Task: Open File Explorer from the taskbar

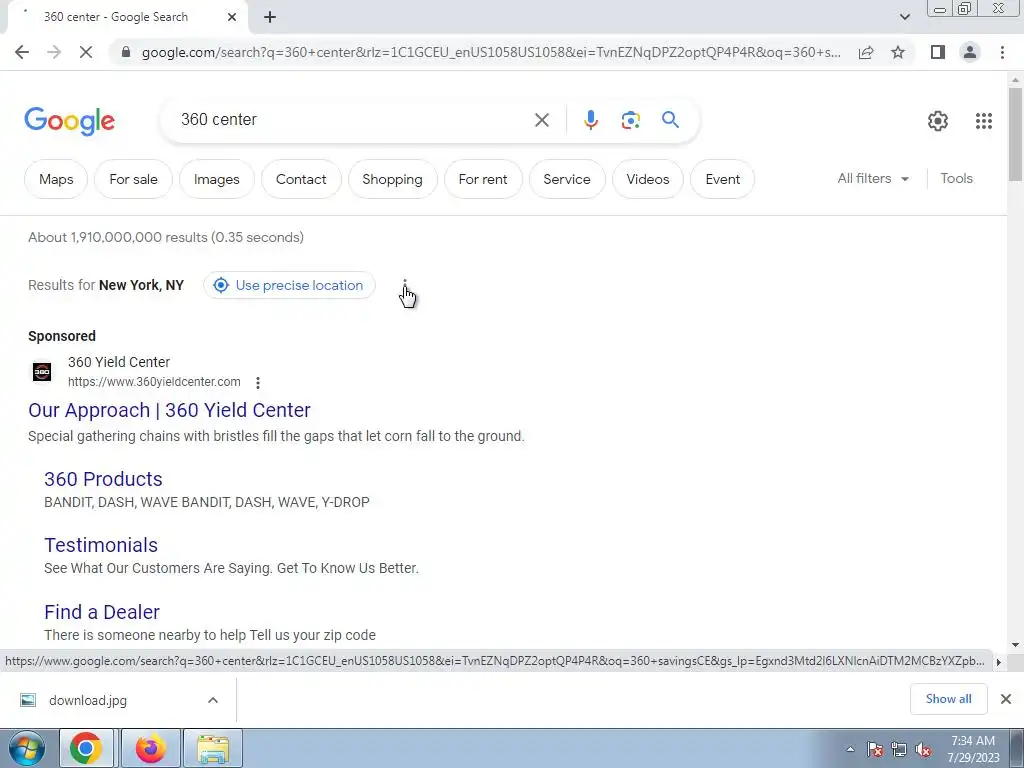Action: 214,748
